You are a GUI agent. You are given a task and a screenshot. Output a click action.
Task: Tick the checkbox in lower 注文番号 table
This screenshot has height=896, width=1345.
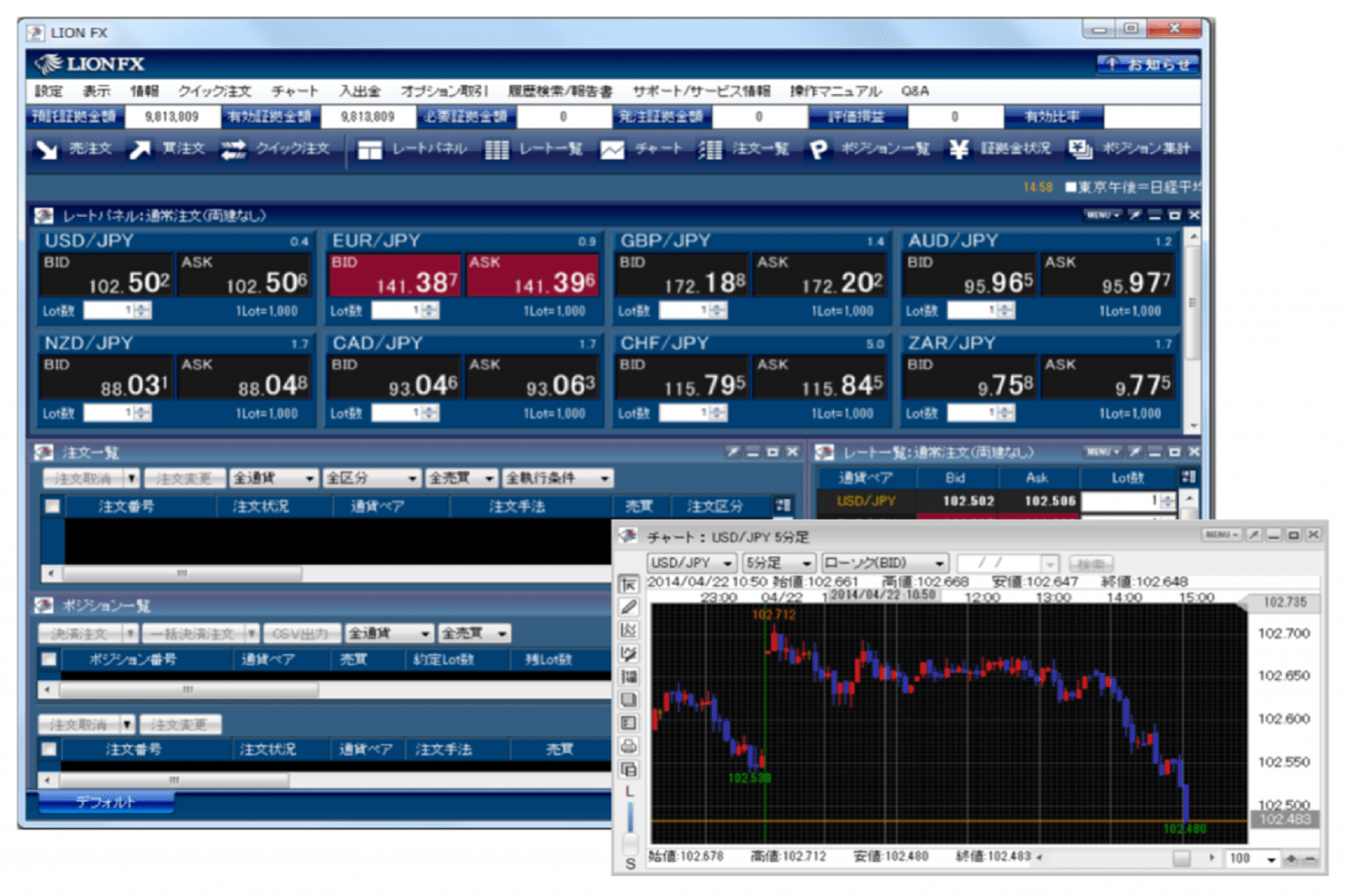(50, 749)
